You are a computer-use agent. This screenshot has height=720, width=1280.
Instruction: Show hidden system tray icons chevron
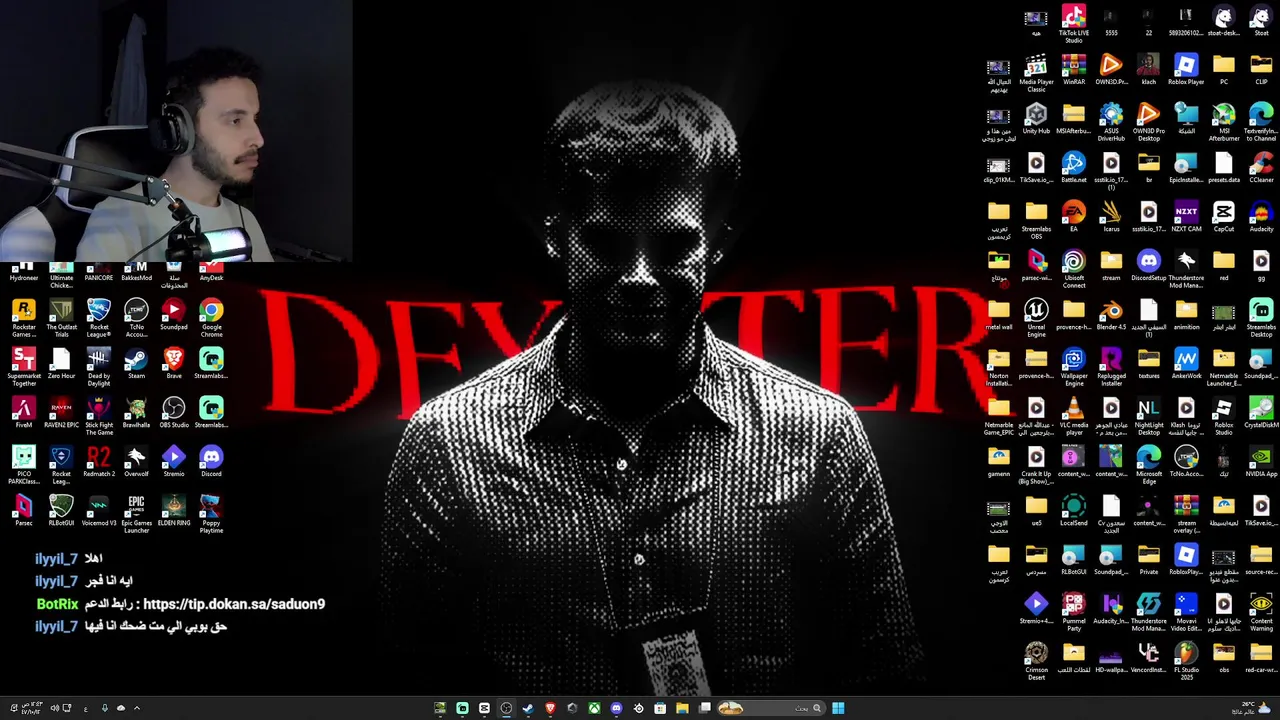click(137, 708)
